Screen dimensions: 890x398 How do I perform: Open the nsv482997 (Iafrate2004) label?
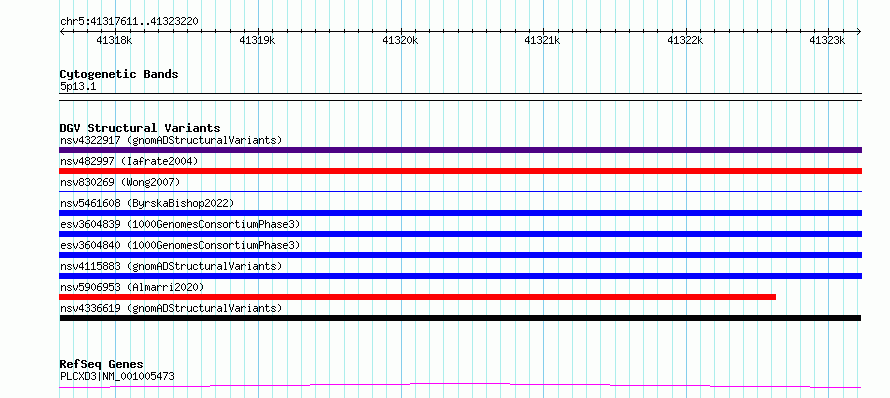click(129, 161)
